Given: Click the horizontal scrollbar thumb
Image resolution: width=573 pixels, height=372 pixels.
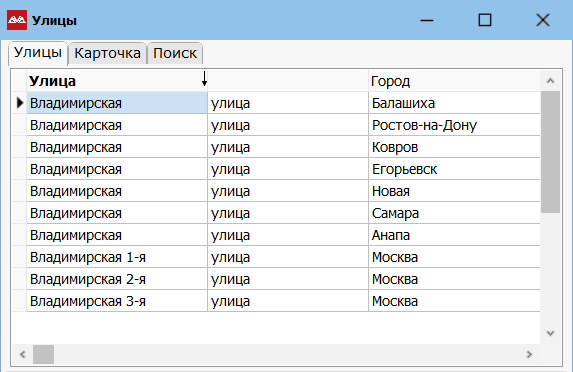Looking at the screenshot, I should click(x=43, y=354).
